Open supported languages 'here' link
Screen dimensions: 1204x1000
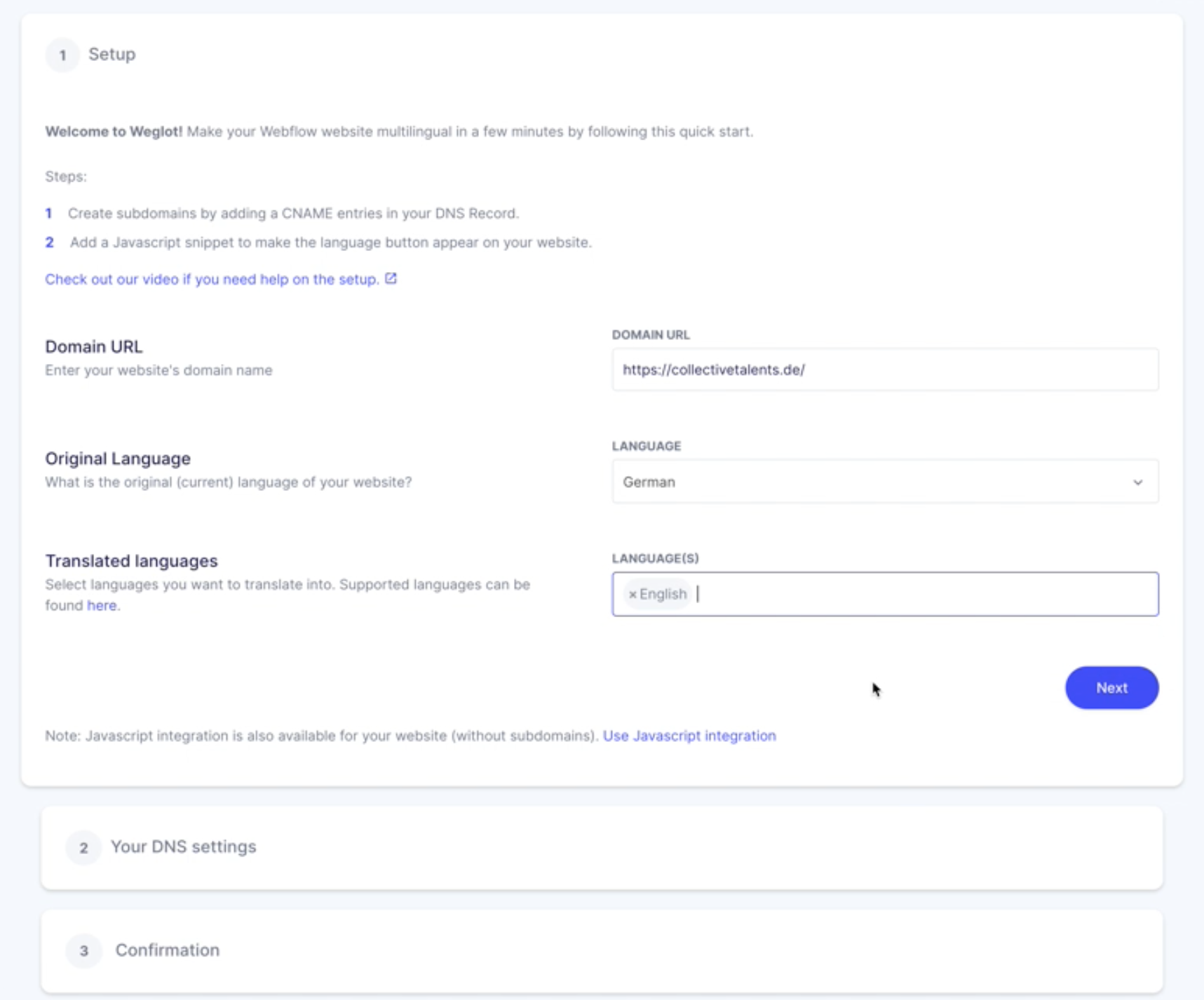(102, 605)
